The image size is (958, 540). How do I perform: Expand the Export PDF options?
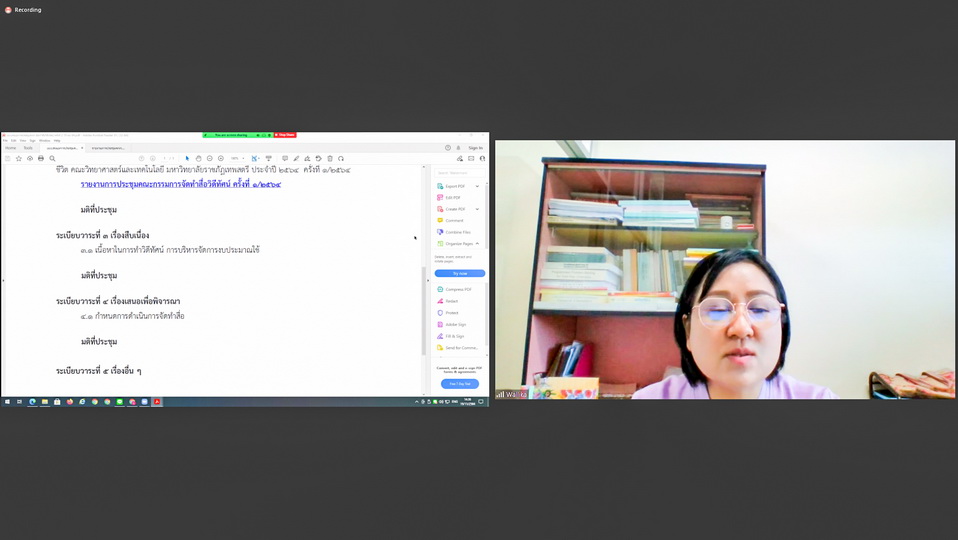tap(477, 186)
